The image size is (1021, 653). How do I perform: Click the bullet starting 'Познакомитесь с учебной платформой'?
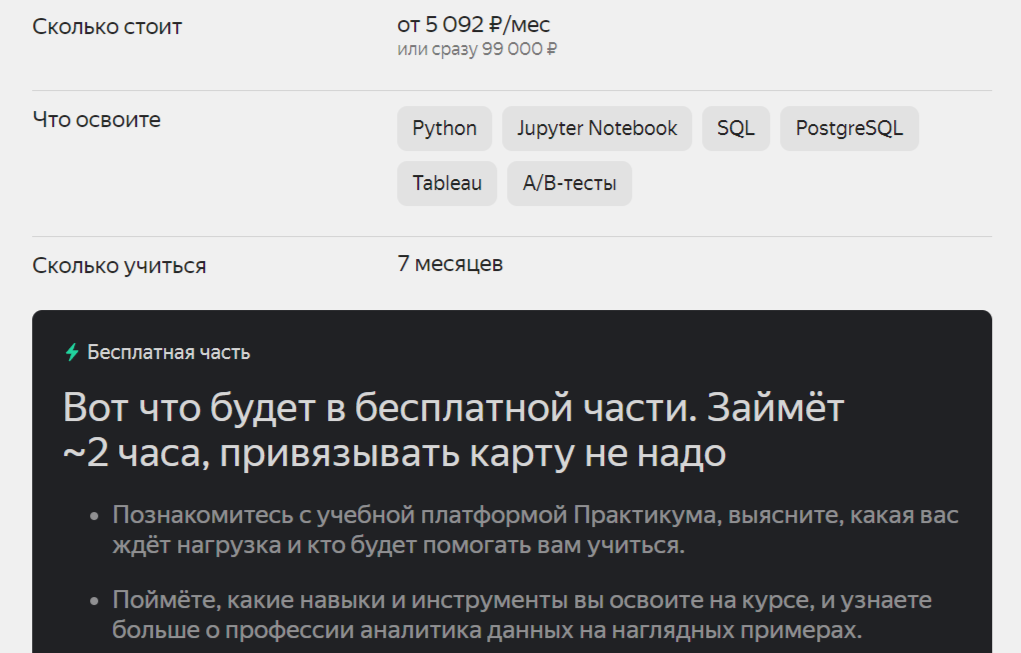[x=535, y=530]
